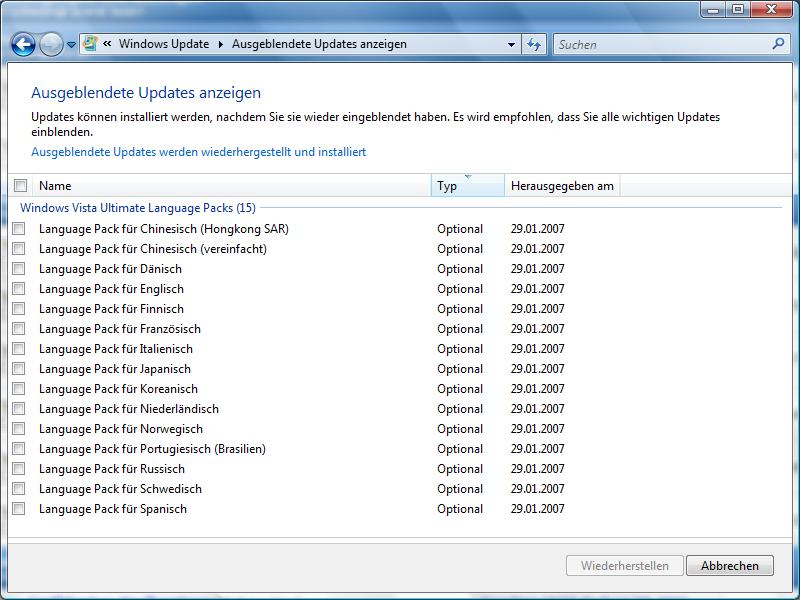
Task: Sort by Herausgegeben am column header
Action: [x=562, y=186]
